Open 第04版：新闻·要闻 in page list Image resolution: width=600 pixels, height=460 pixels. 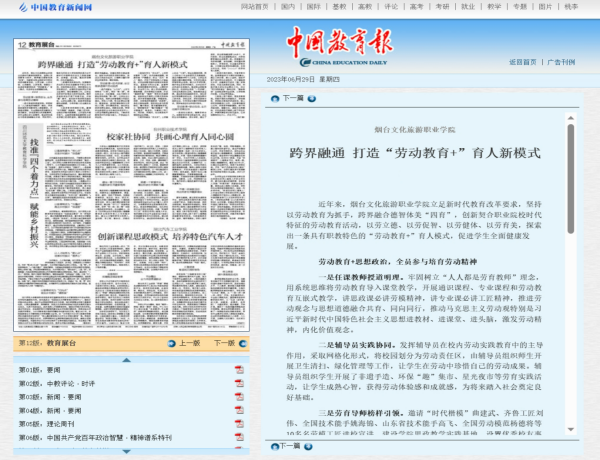(x=50, y=411)
